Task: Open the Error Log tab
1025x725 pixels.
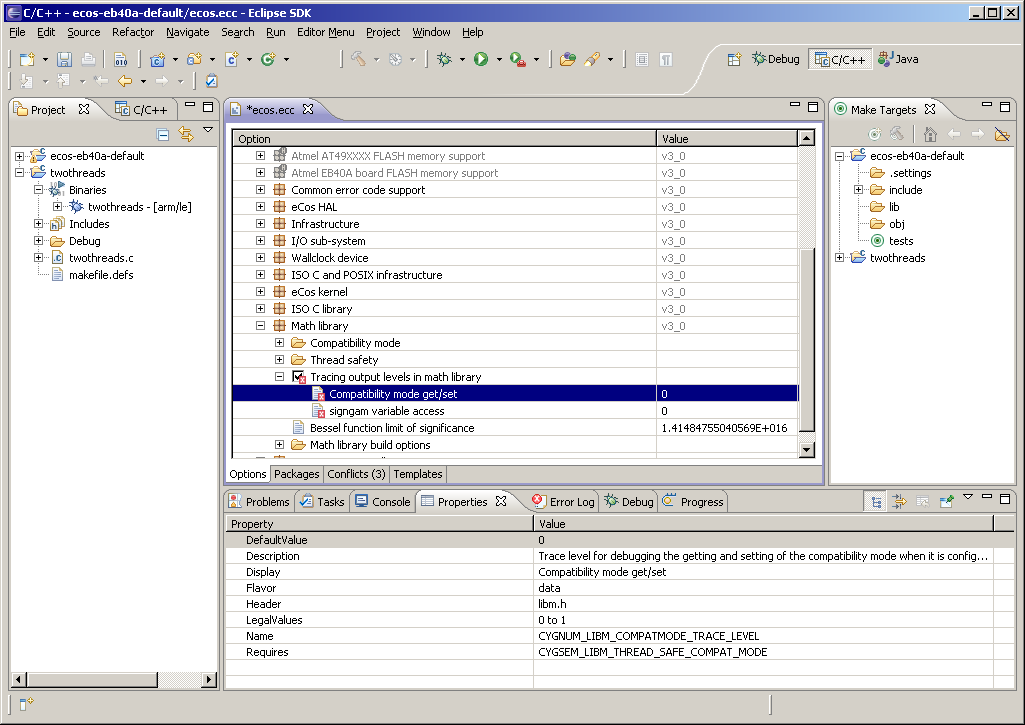Action: [x=563, y=501]
